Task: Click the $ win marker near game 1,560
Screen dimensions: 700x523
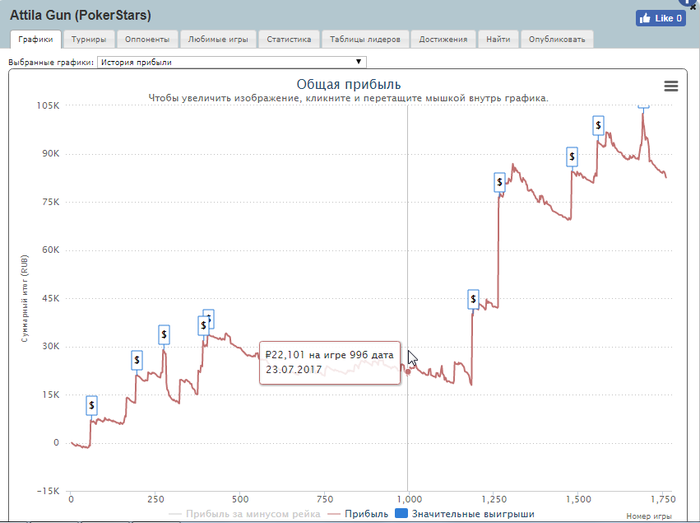Action: coord(598,125)
